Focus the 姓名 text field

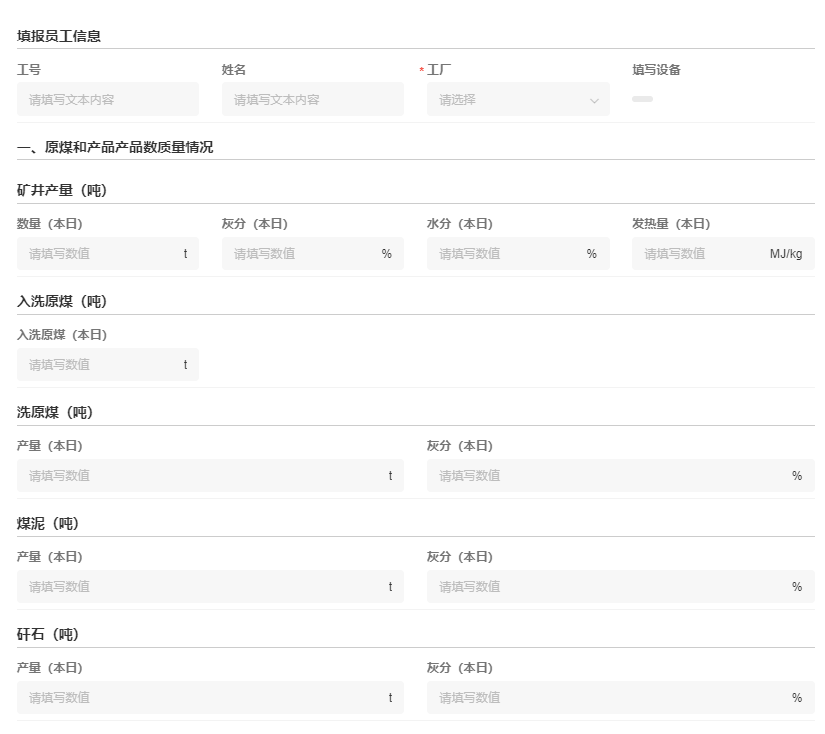pyautogui.click(x=312, y=99)
